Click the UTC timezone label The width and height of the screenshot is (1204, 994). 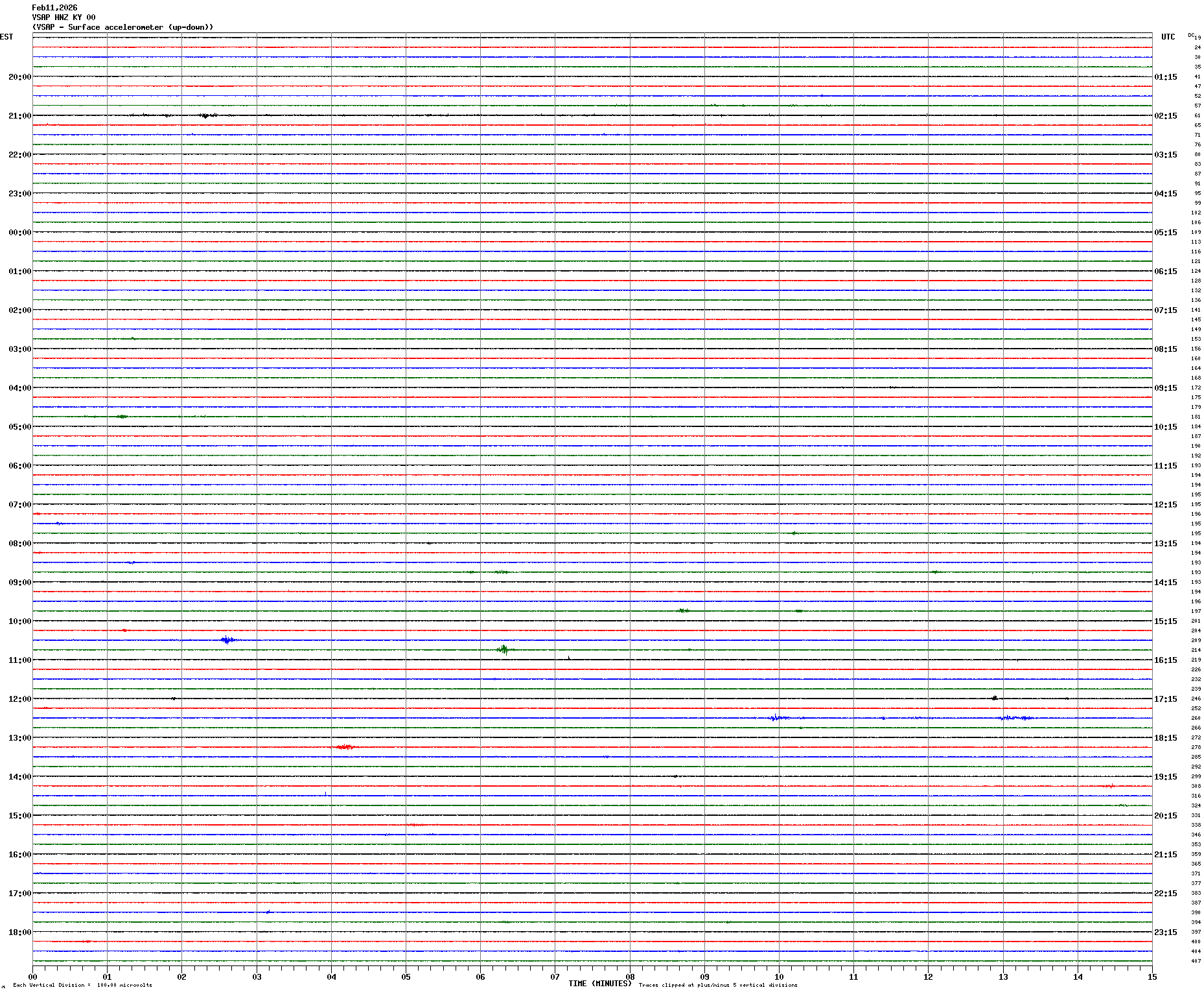coord(1168,37)
